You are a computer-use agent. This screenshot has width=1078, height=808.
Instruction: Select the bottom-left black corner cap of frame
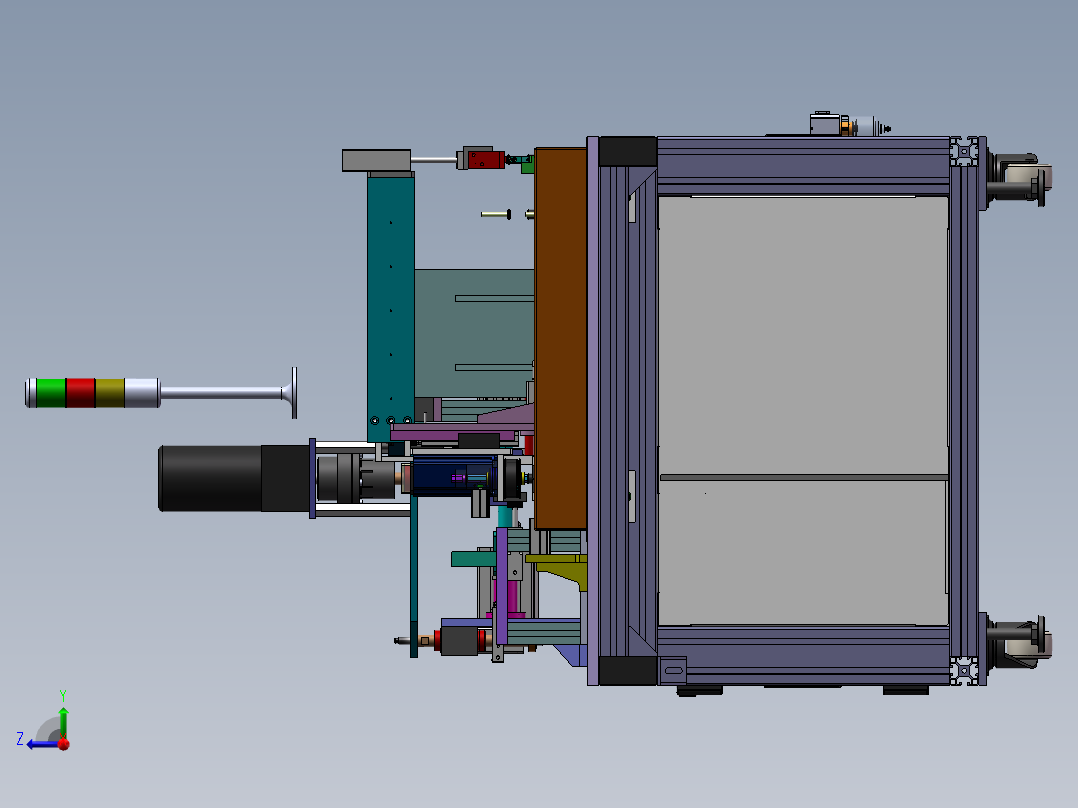[x=628, y=670]
